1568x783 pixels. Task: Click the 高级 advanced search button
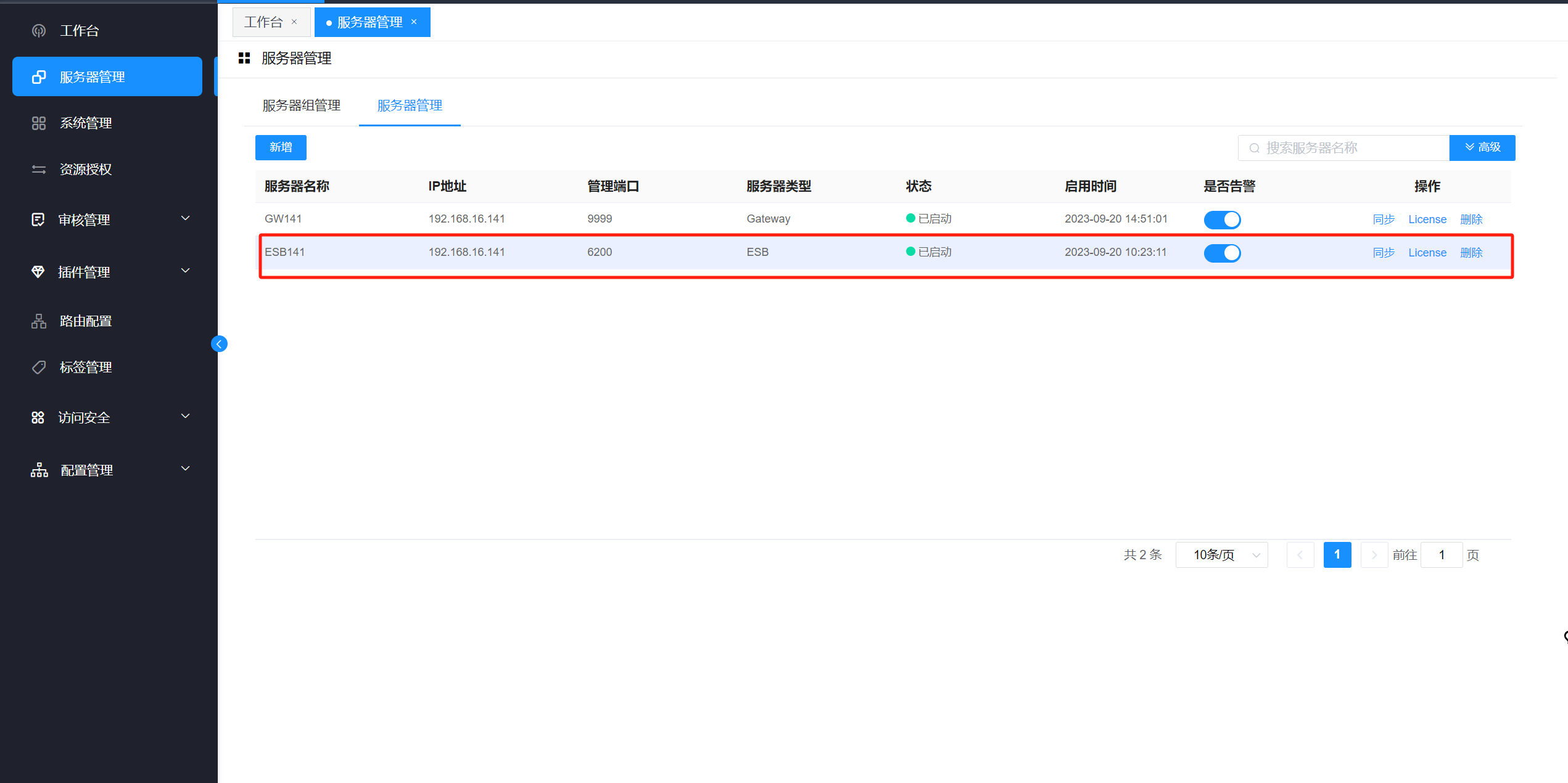tap(1482, 147)
